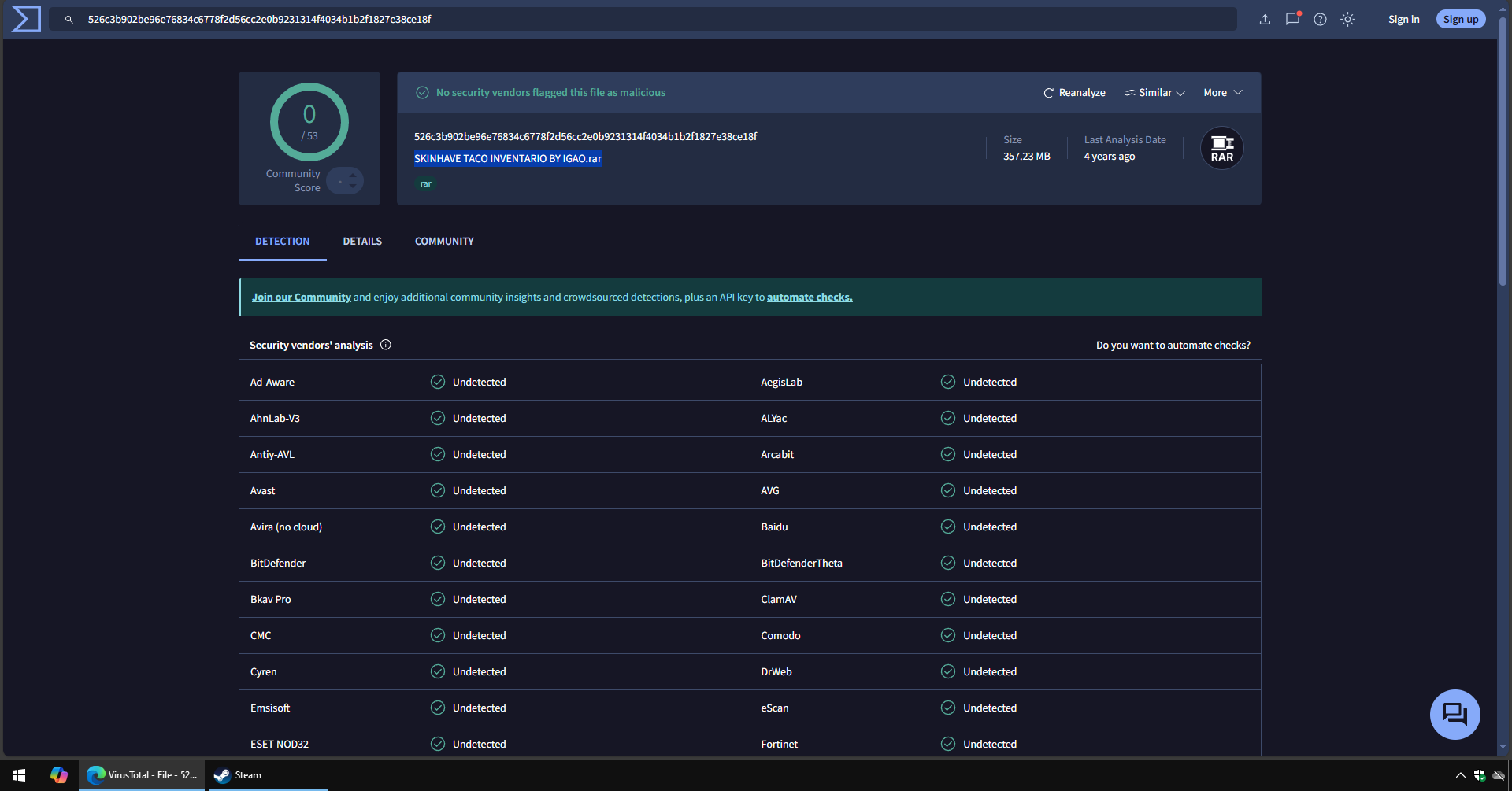Image resolution: width=1512 pixels, height=791 pixels.
Task: Switch to the Steam taskbar window
Action: (268, 775)
